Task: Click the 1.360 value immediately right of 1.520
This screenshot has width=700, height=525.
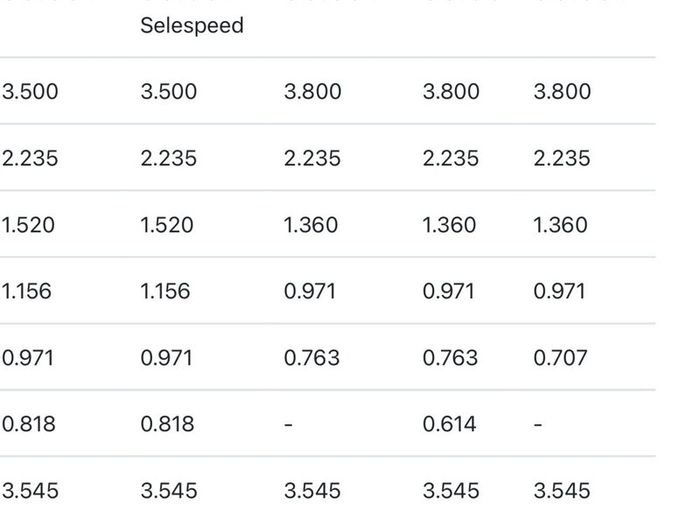Action: coord(311,225)
